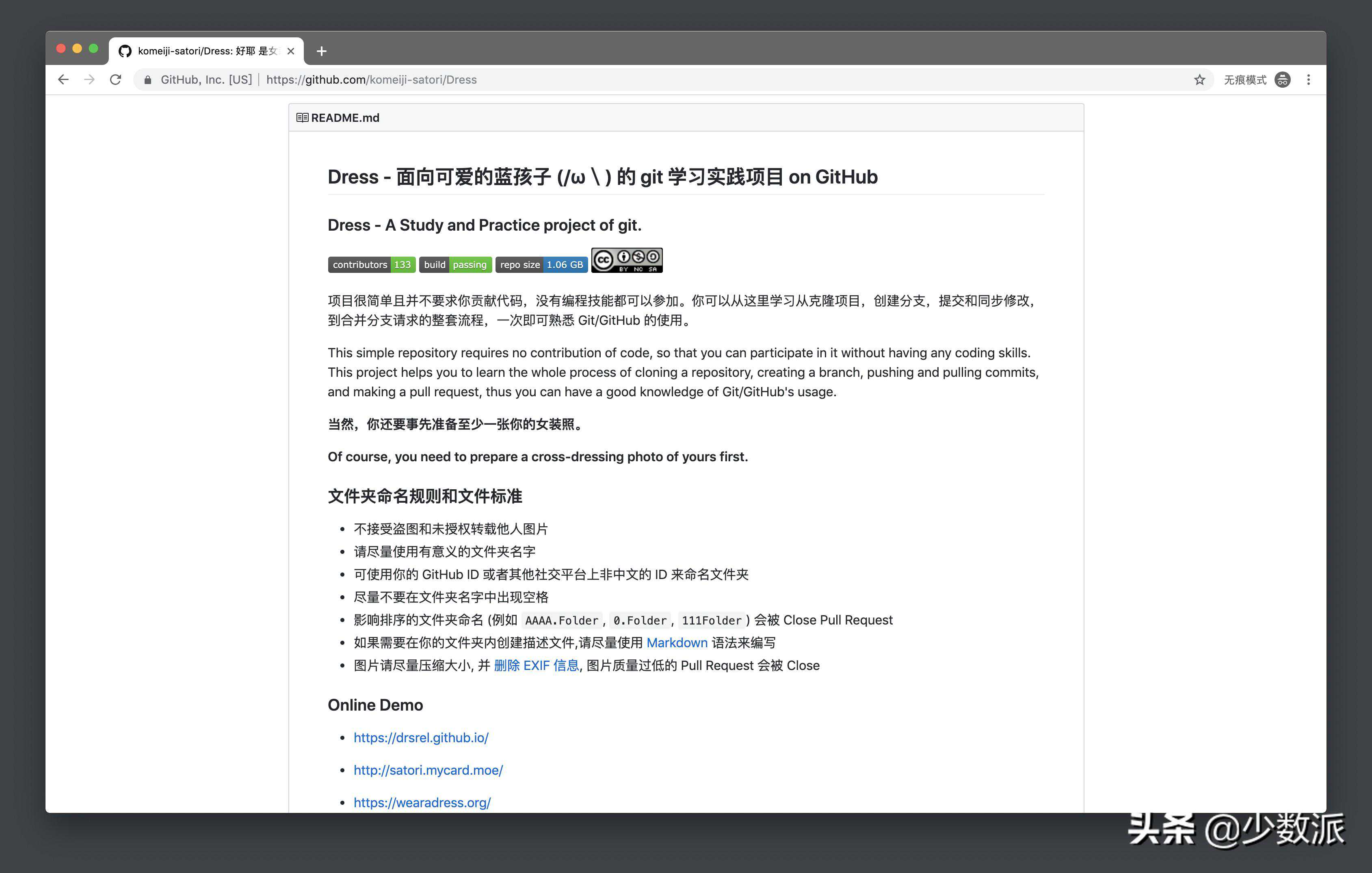Click the browser back arrow
1372x873 pixels.
pyautogui.click(x=63, y=80)
